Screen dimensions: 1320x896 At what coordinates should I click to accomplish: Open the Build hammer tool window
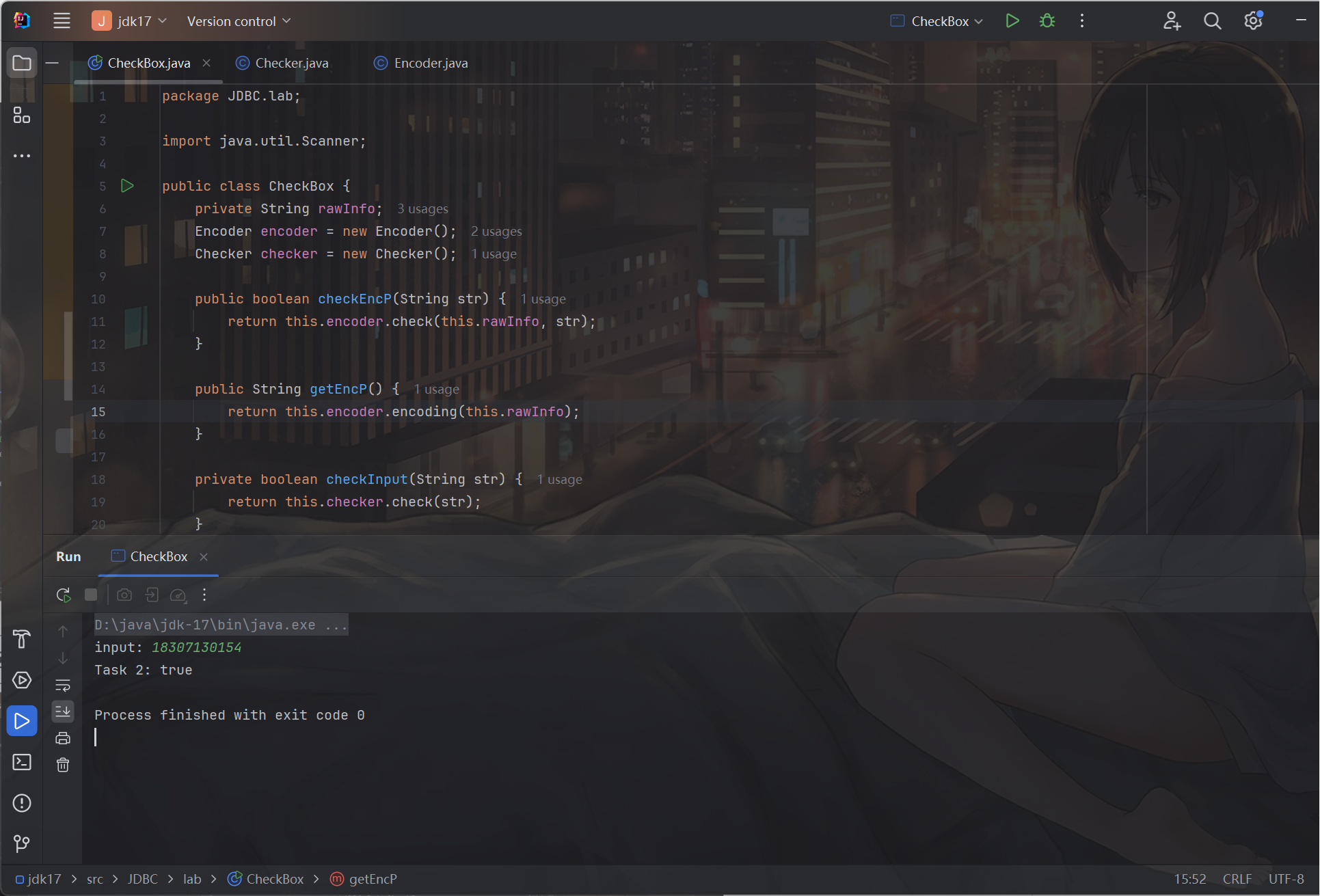pos(22,639)
